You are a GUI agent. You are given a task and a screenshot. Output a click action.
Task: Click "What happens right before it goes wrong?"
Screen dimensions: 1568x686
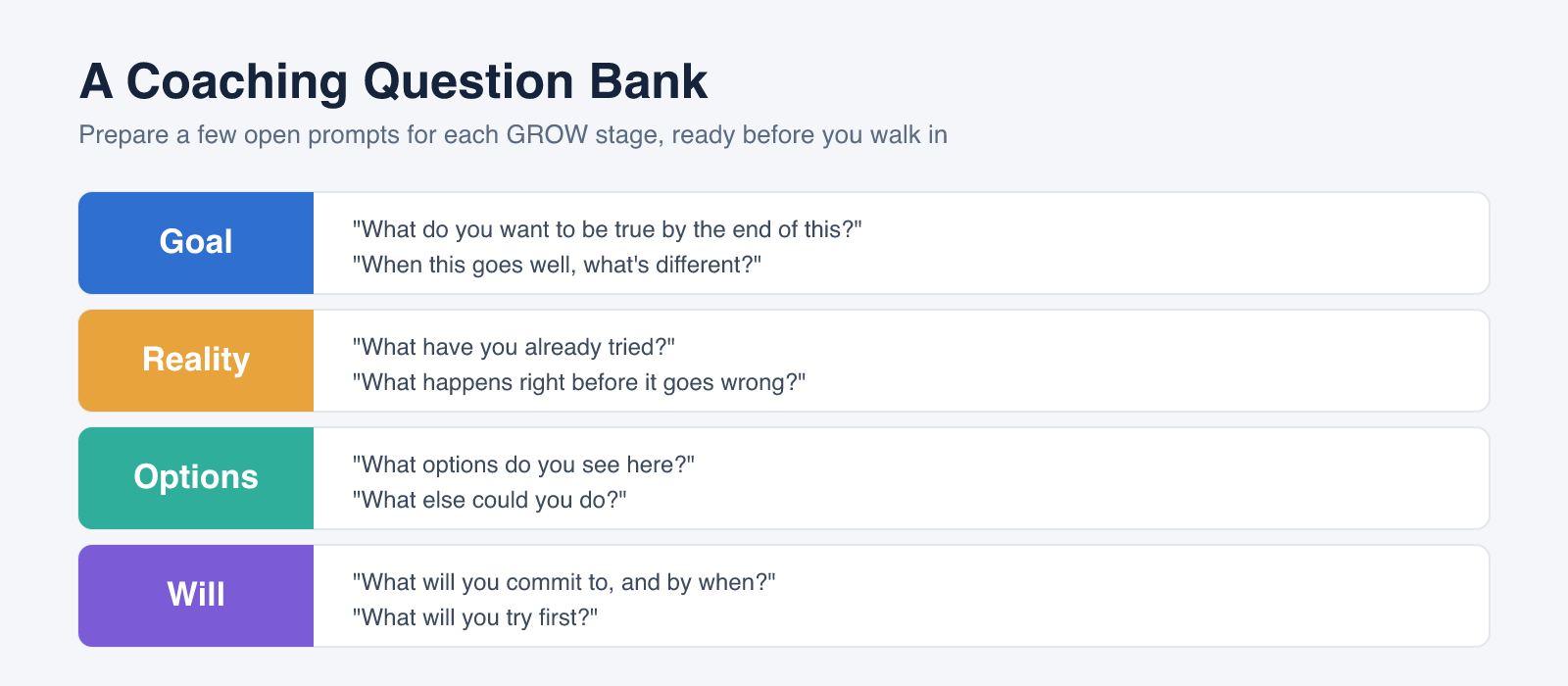tap(578, 382)
